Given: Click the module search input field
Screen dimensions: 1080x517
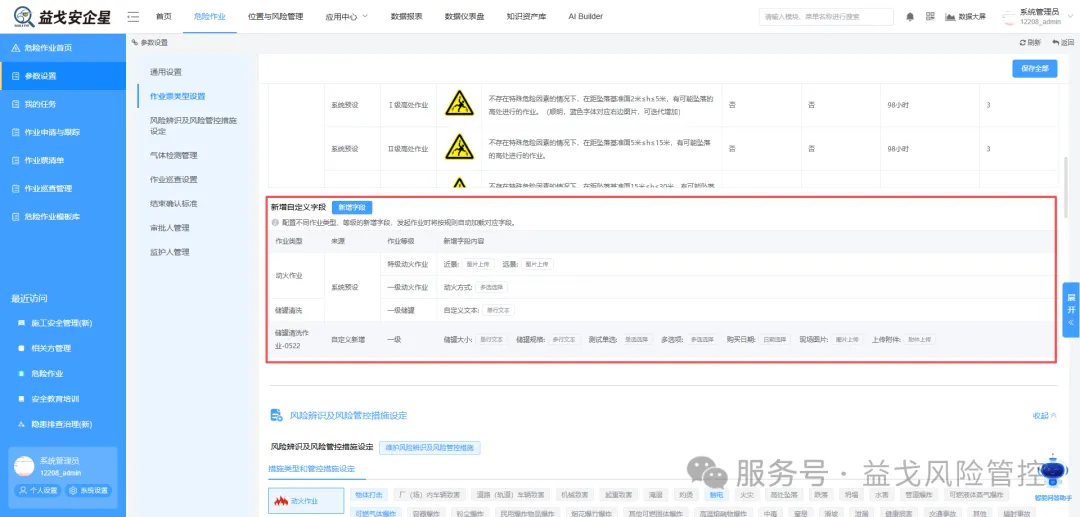Looking at the screenshot, I should coord(826,17).
